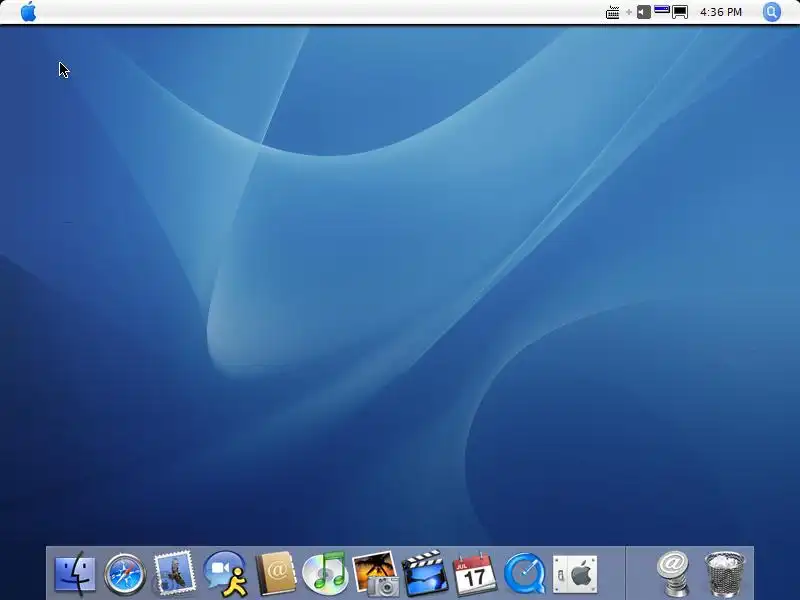800x600 pixels.
Task: Click the 4:36 PM clock
Action: pos(721,12)
